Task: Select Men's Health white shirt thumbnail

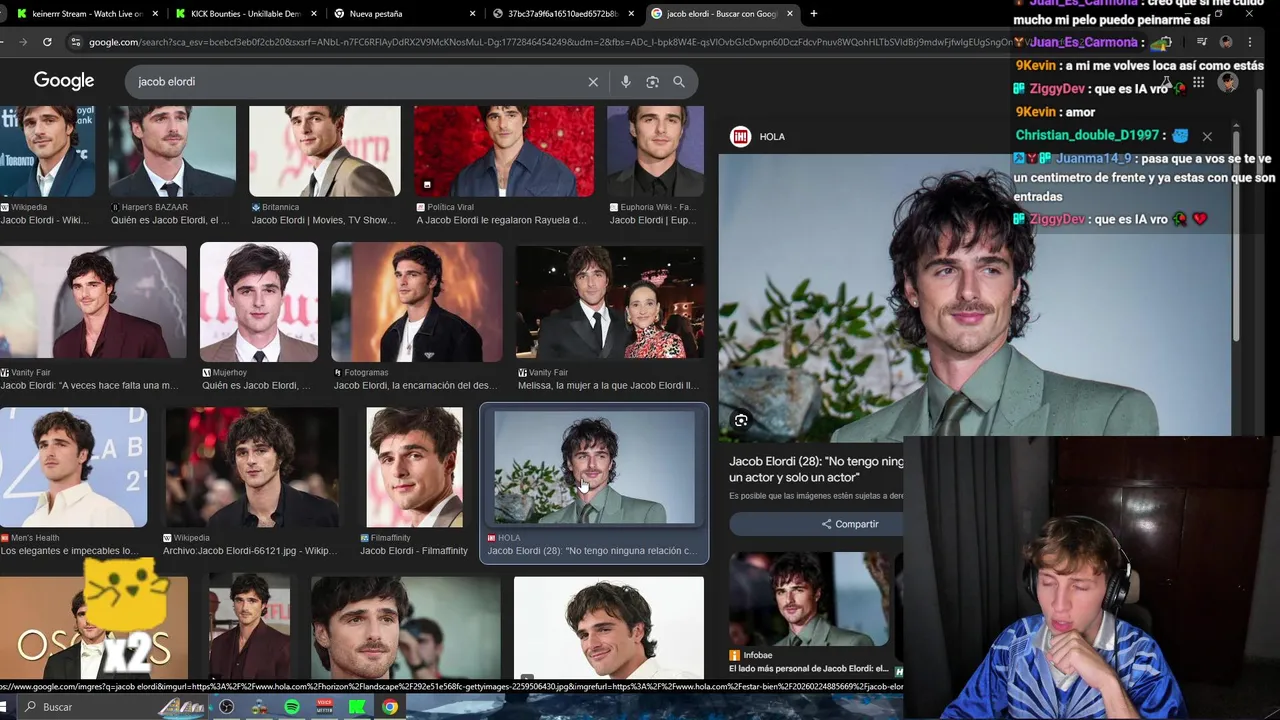Action: tap(73, 467)
